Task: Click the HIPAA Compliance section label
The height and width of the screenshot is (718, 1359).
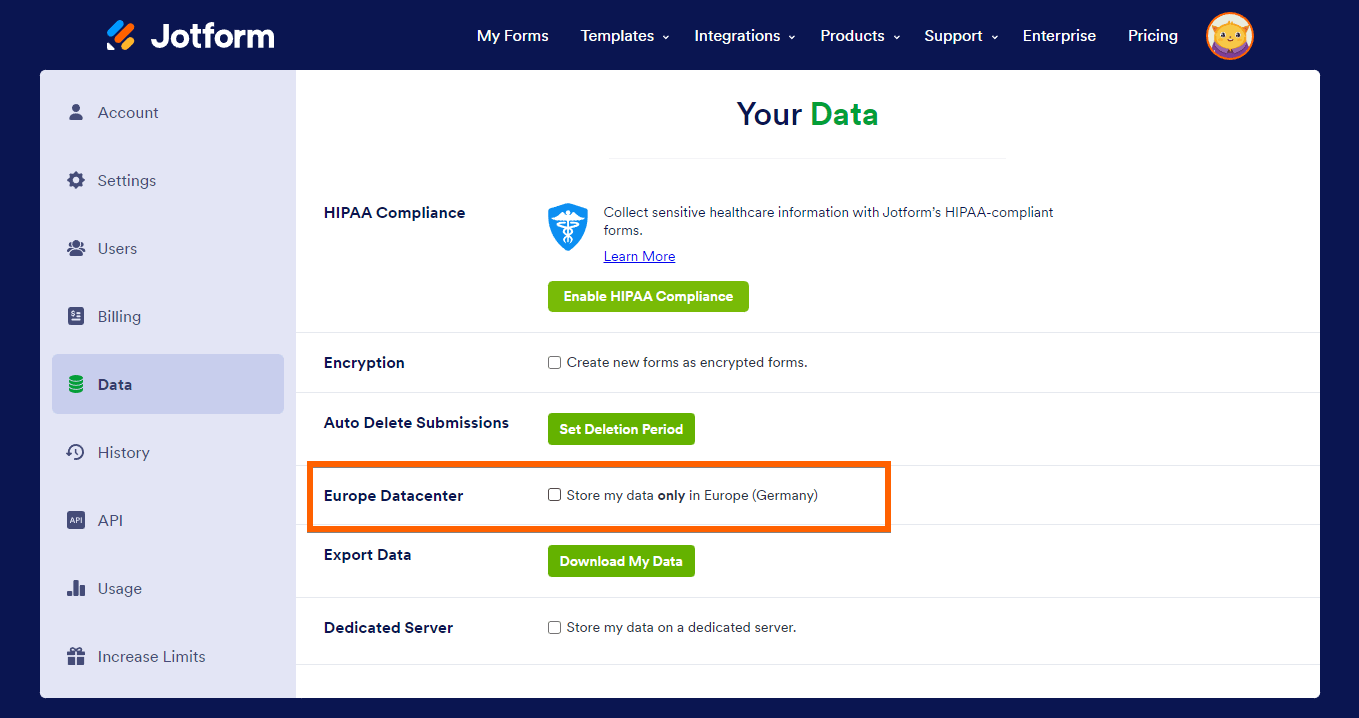Action: point(394,212)
